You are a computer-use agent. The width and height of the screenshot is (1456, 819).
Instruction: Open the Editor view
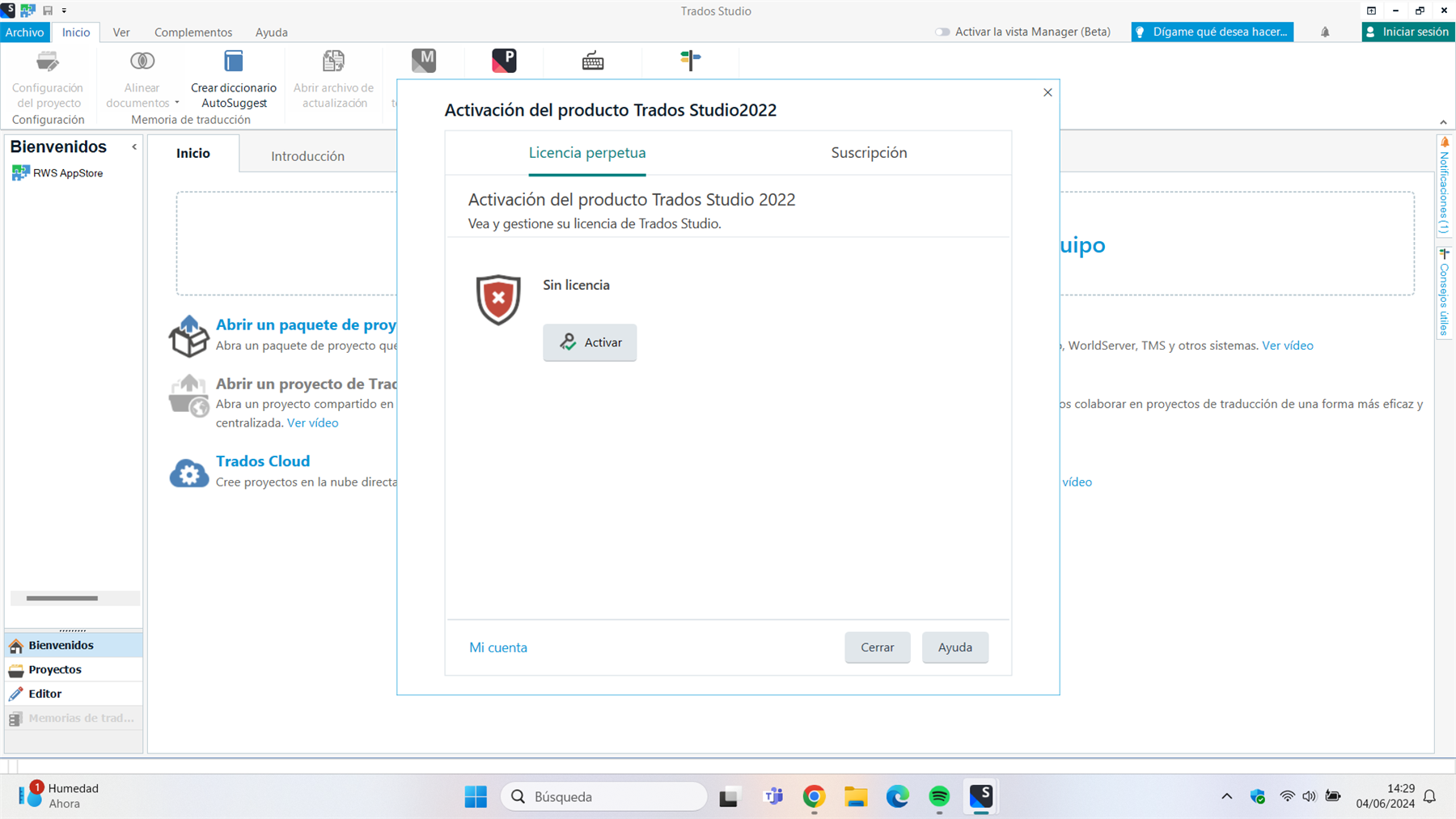(74, 694)
